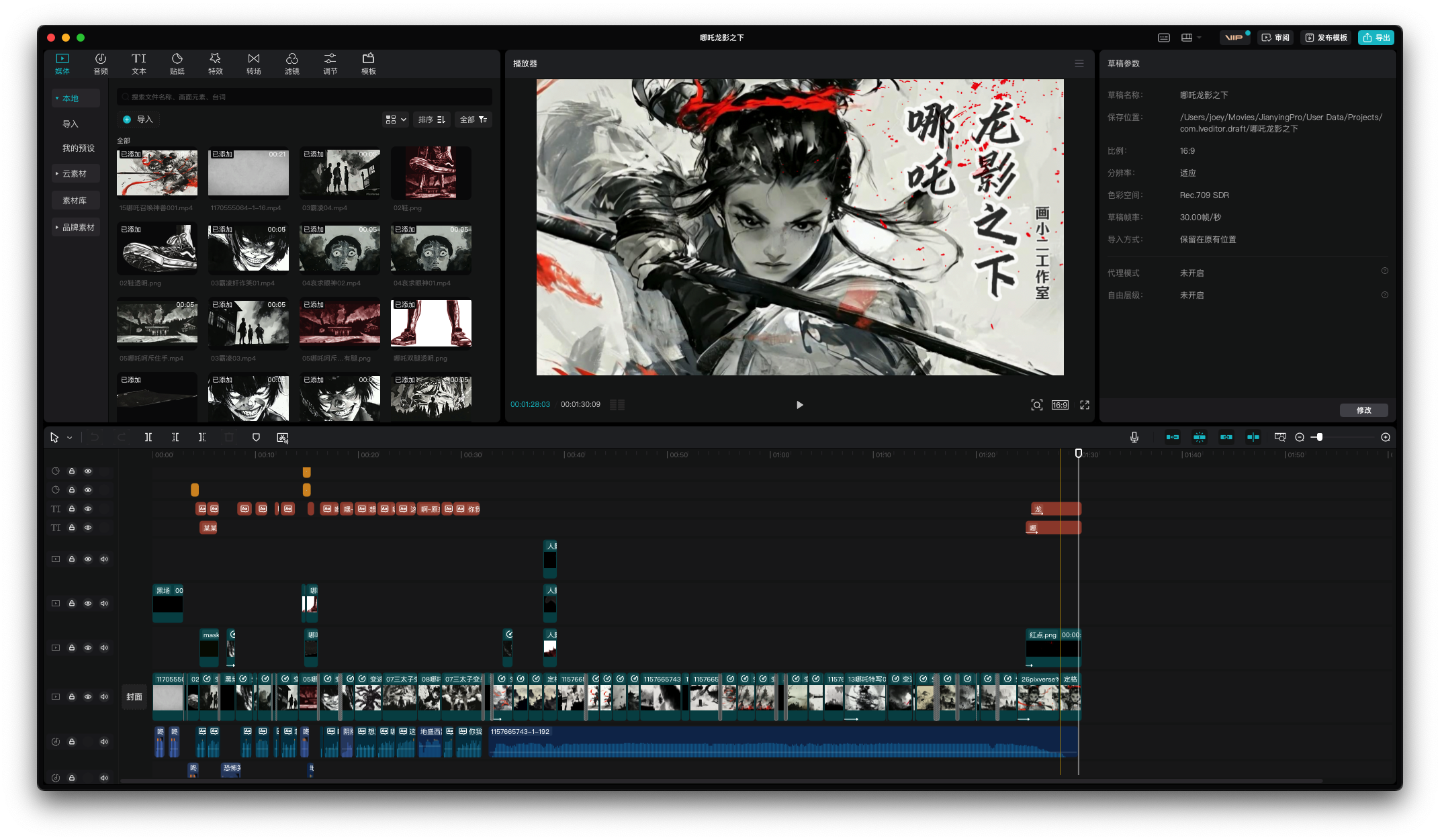Image resolution: width=1440 pixels, height=840 pixels.
Task: Lock the main track beside 封面
Action: (72, 696)
